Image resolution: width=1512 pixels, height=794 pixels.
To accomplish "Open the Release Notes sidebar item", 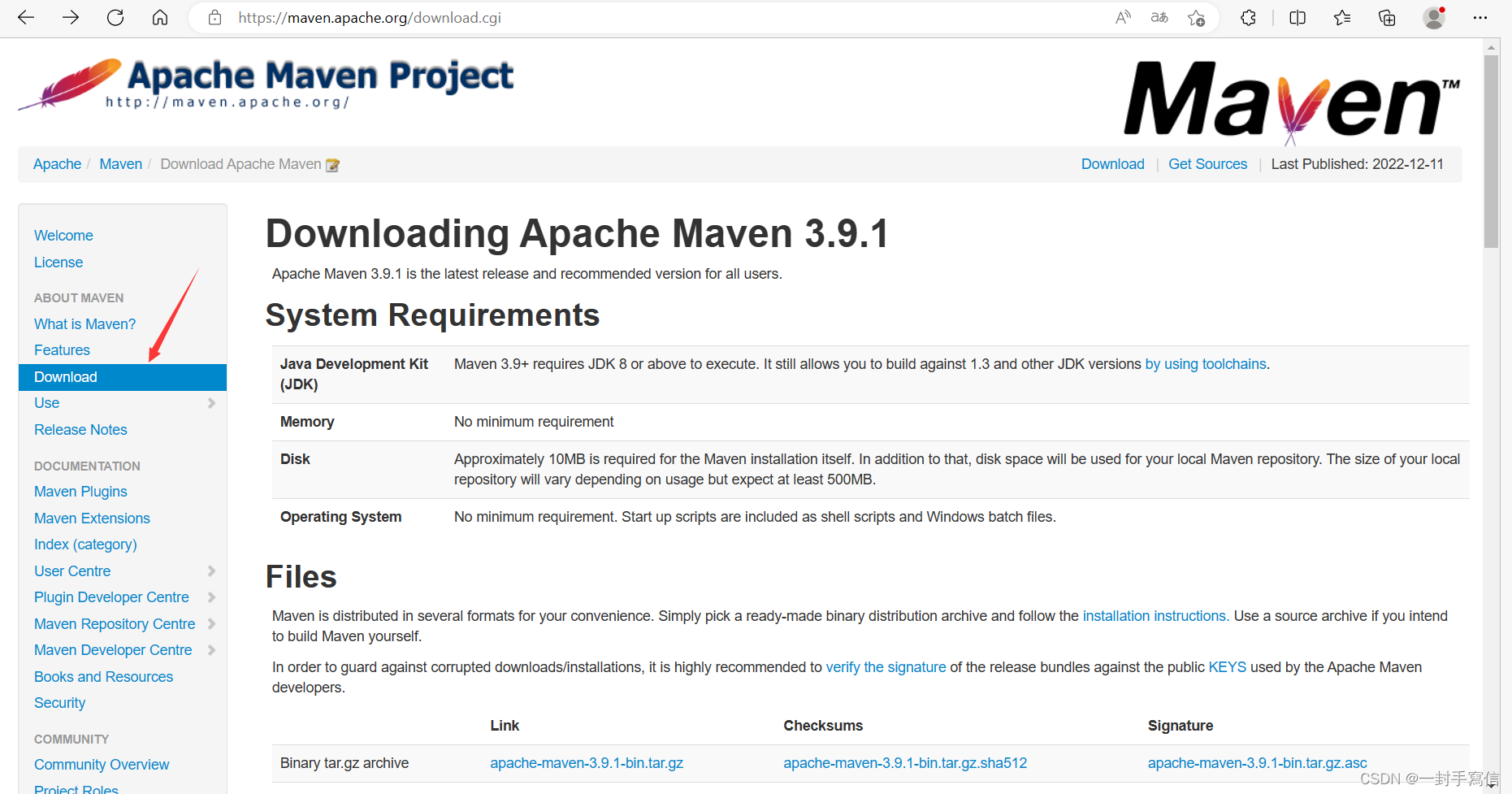I will pos(80,430).
